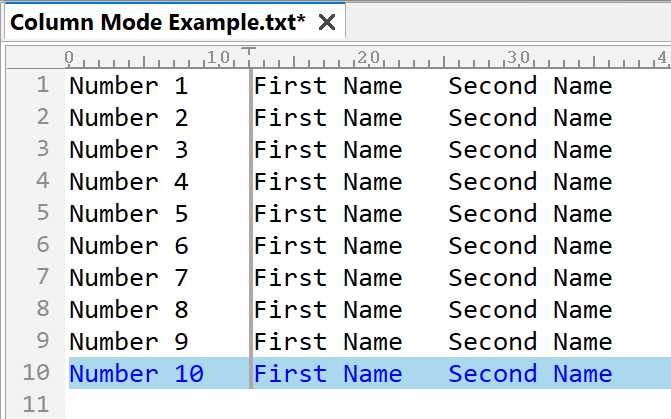Select line number 1 in gutter

pyautogui.click(x=42, y=85)
